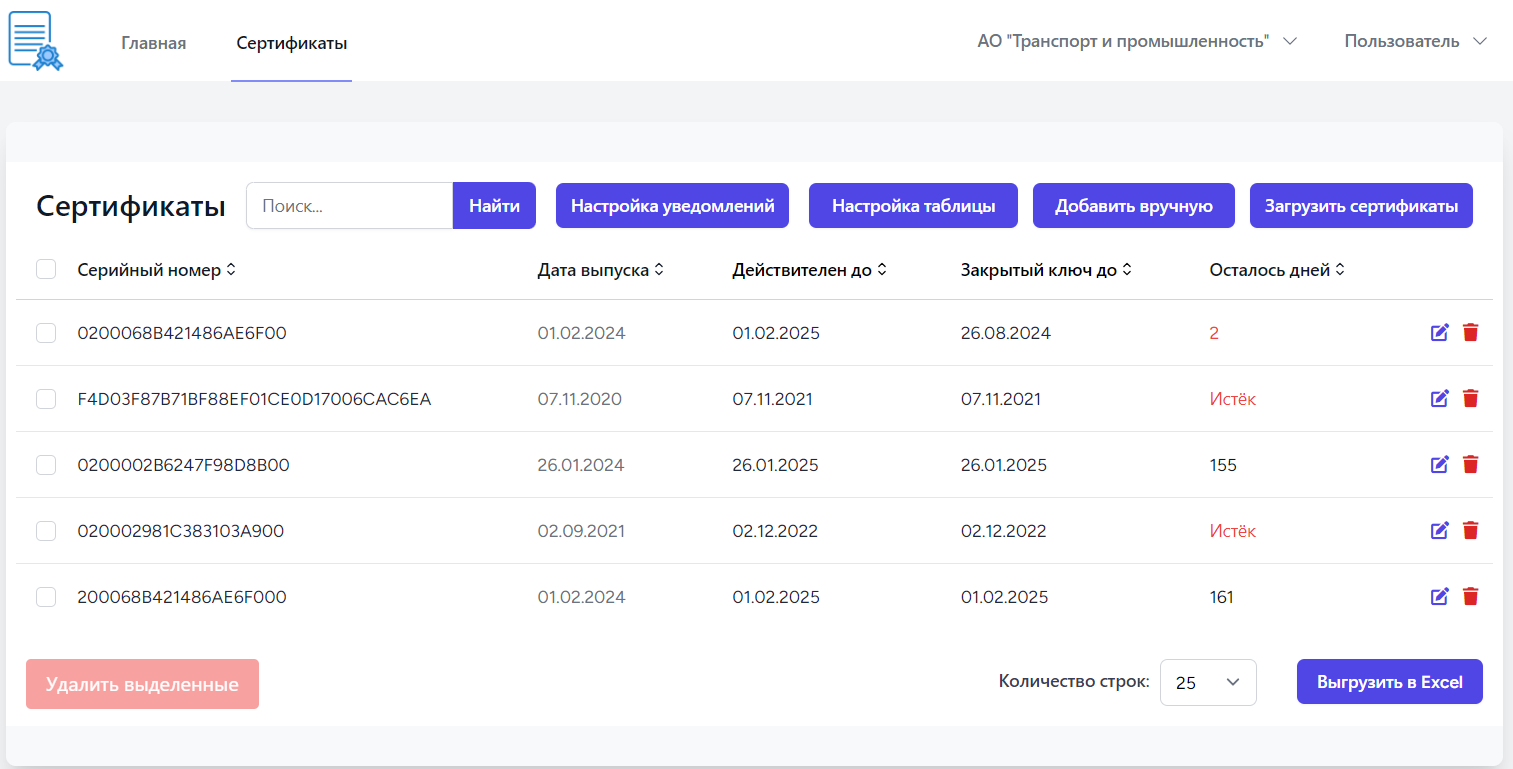The image size is (1513, 769).
Task: Click issue date 26.01.2024
Action: (581, 465)
